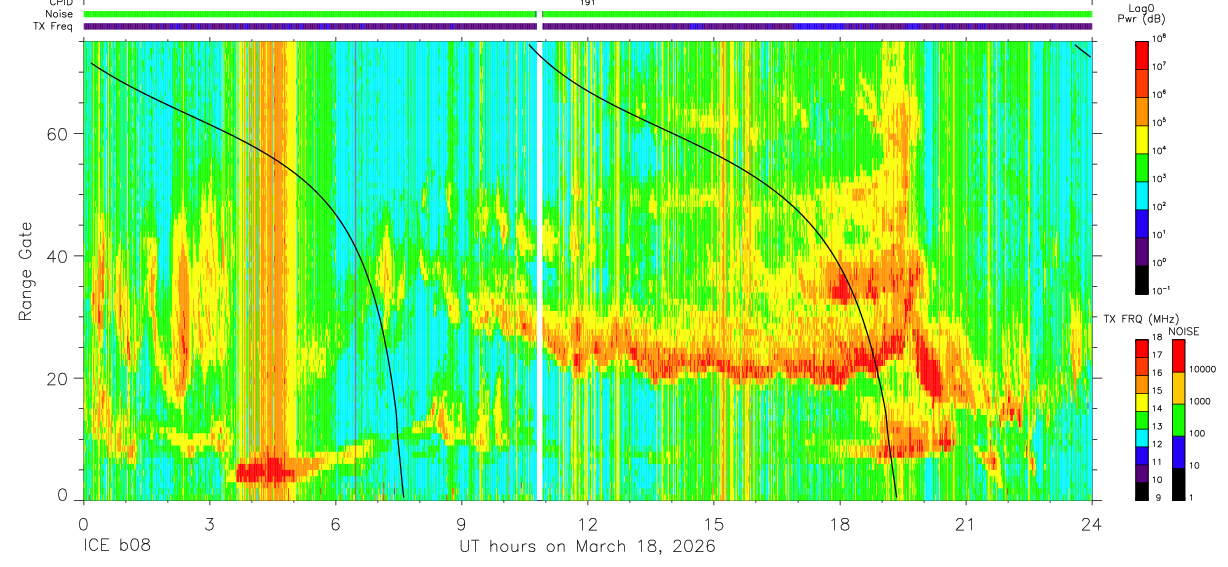The width and height of the screenshot is (1228, 567).
Task: Click the NOISE legend title
Action: click(1183, 330)
